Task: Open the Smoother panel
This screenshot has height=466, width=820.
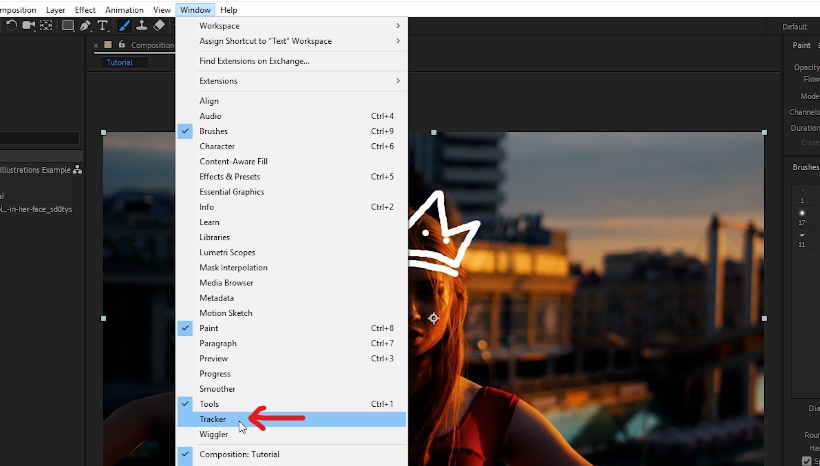Action: [292, 389]
